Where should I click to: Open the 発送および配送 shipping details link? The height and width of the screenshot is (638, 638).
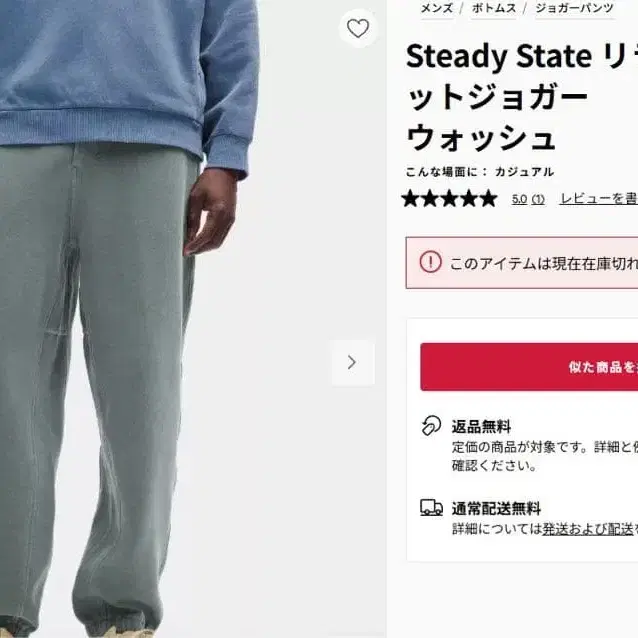click(587, 529)
